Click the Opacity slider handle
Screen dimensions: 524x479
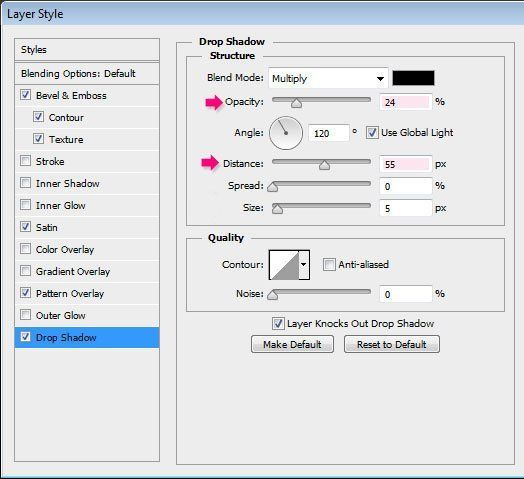coord(296,103)
